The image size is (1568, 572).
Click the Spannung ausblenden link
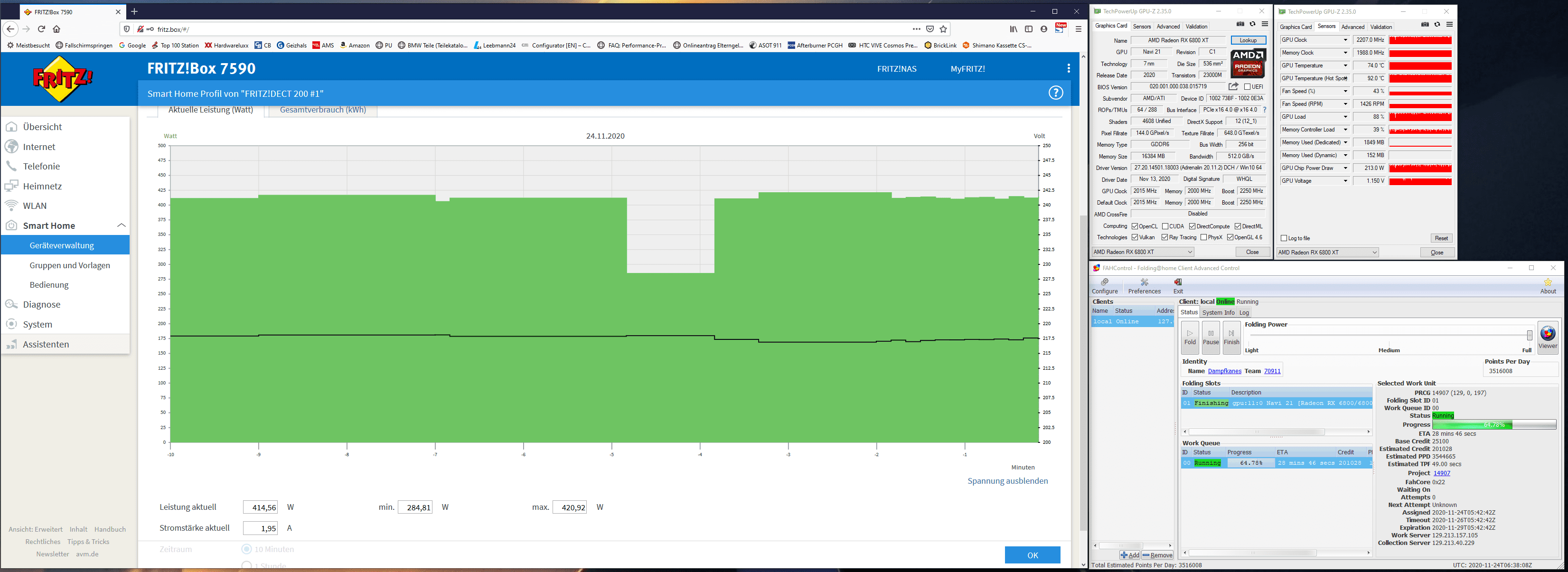point(1007,481)
